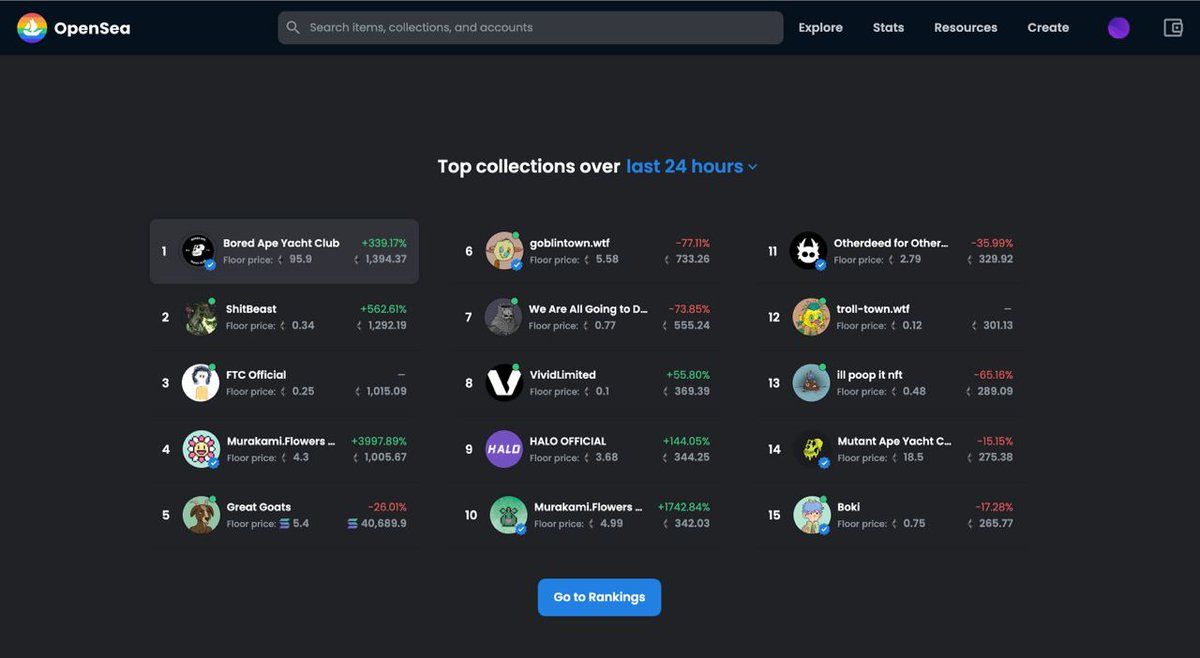1200x658 pixels.
Task: Open the Stats menu
Action: point(888,28)
